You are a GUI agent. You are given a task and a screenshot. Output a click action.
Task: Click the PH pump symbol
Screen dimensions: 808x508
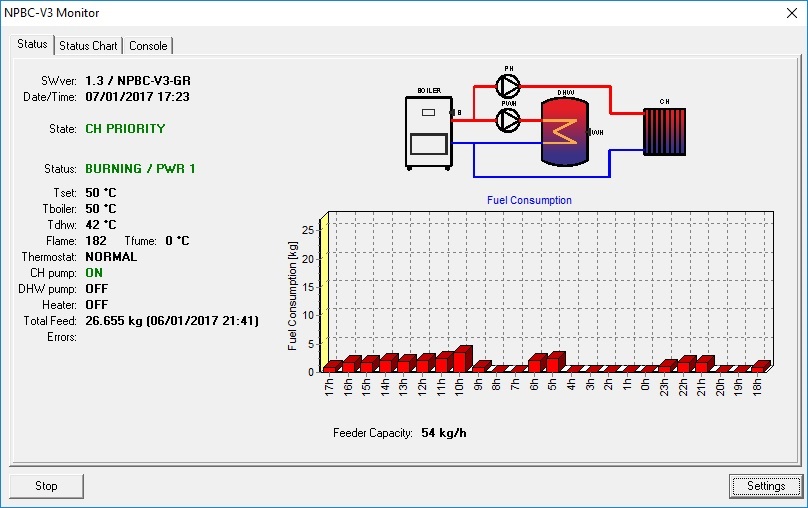[x=509, y=82]
